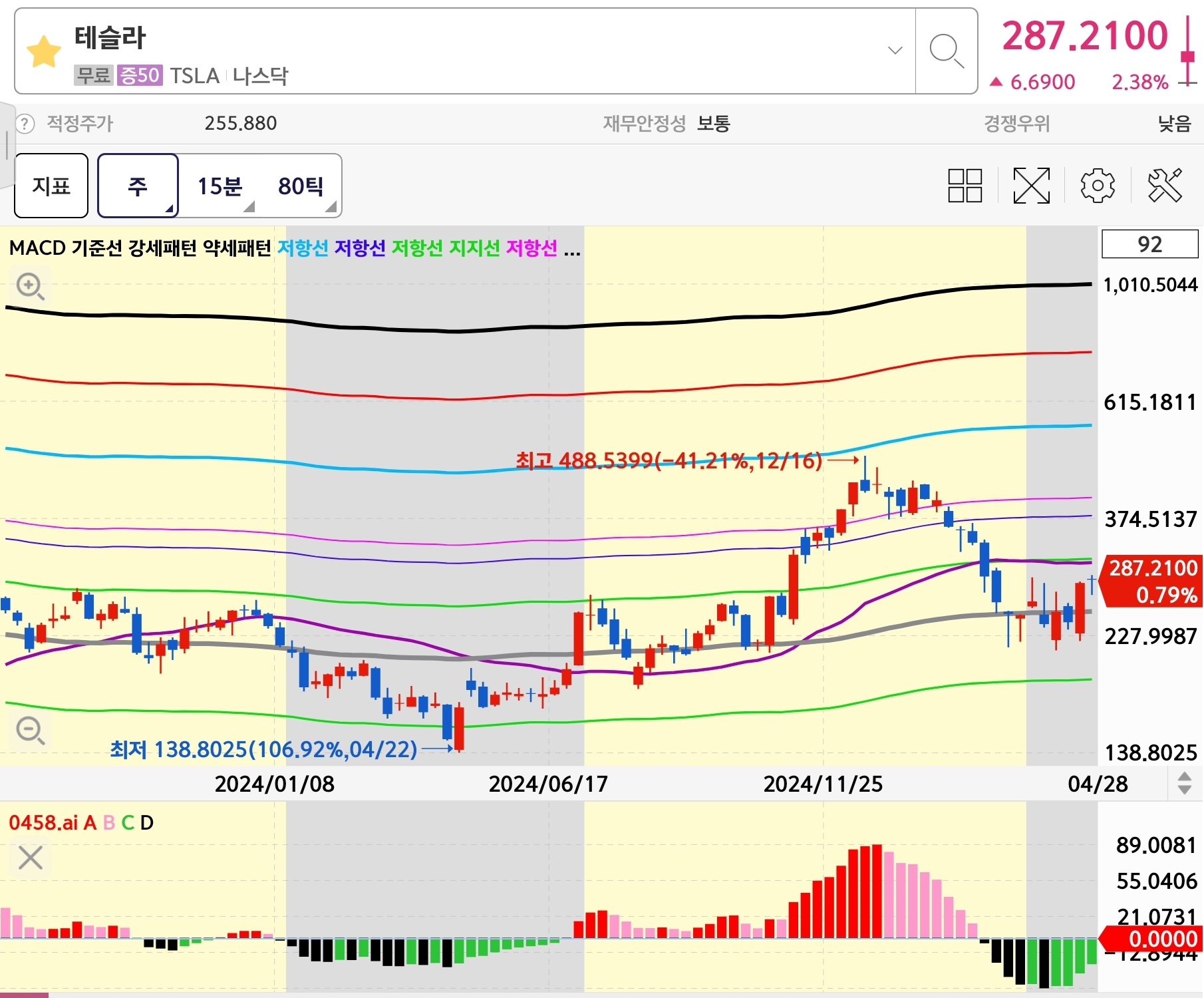Click the 2024/11/25 date label
The height and width of the screenshot is (998, 1204).
[823, 784]
